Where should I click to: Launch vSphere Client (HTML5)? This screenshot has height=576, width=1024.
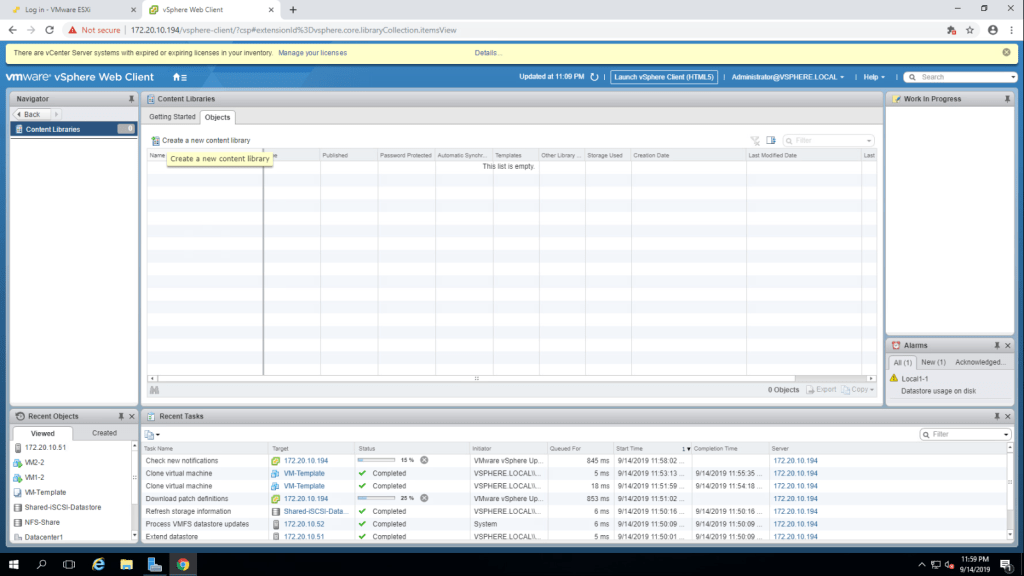coord(664,77)
